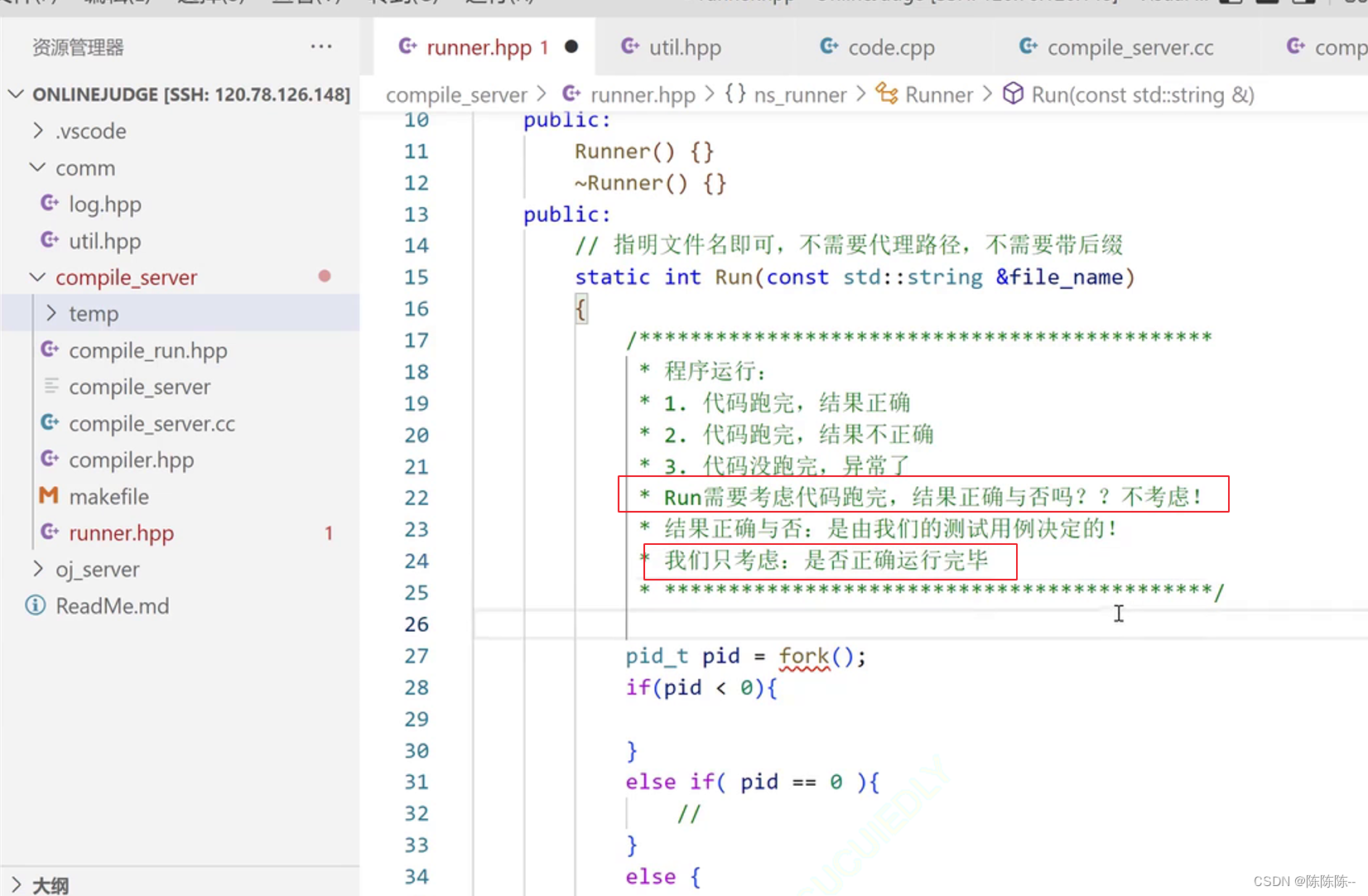This screenshot has height=896, width=1368.
Task: Open the explorer more actions ellipsis menu
Action: (x=321, y=46)
